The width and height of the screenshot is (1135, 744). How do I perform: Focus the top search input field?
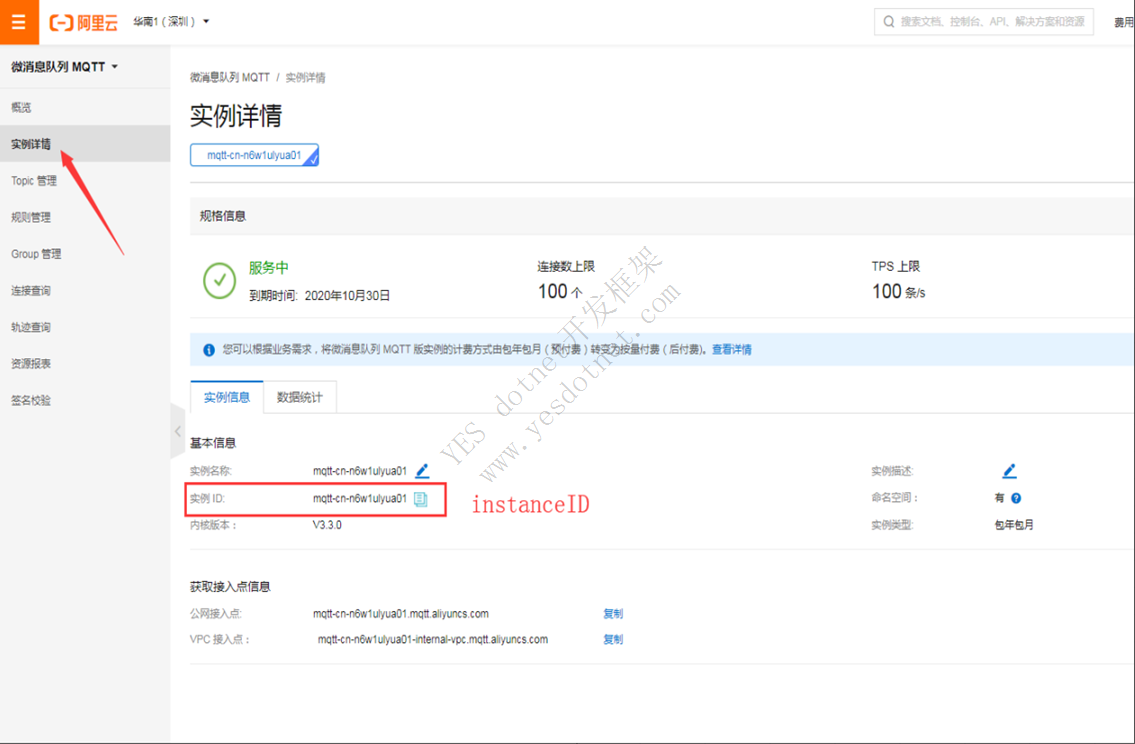point(984,22)
